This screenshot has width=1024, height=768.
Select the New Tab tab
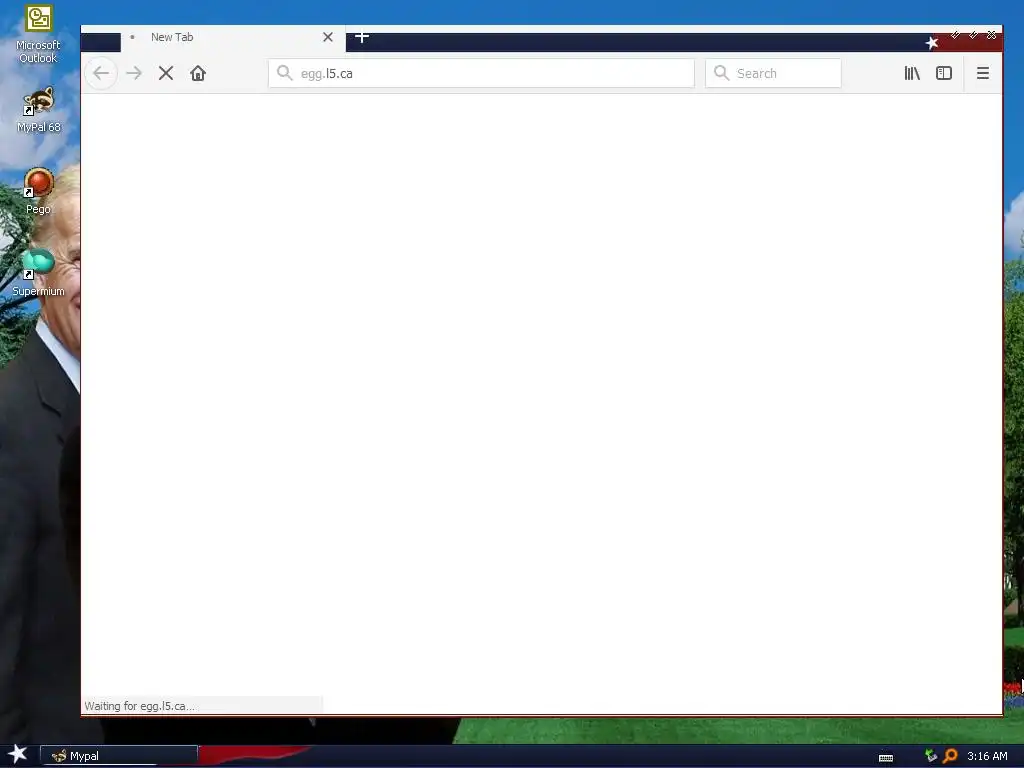233,37
